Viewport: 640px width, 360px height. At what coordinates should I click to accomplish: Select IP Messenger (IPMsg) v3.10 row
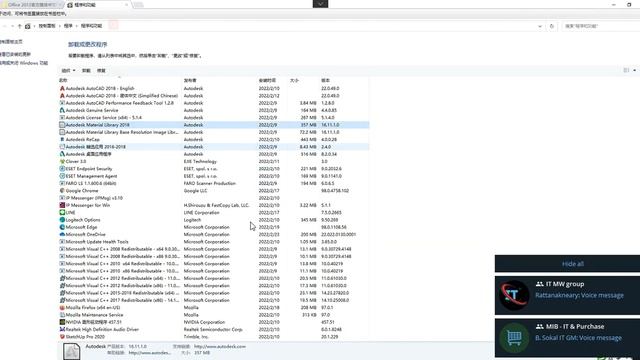[x=214, y=198]
